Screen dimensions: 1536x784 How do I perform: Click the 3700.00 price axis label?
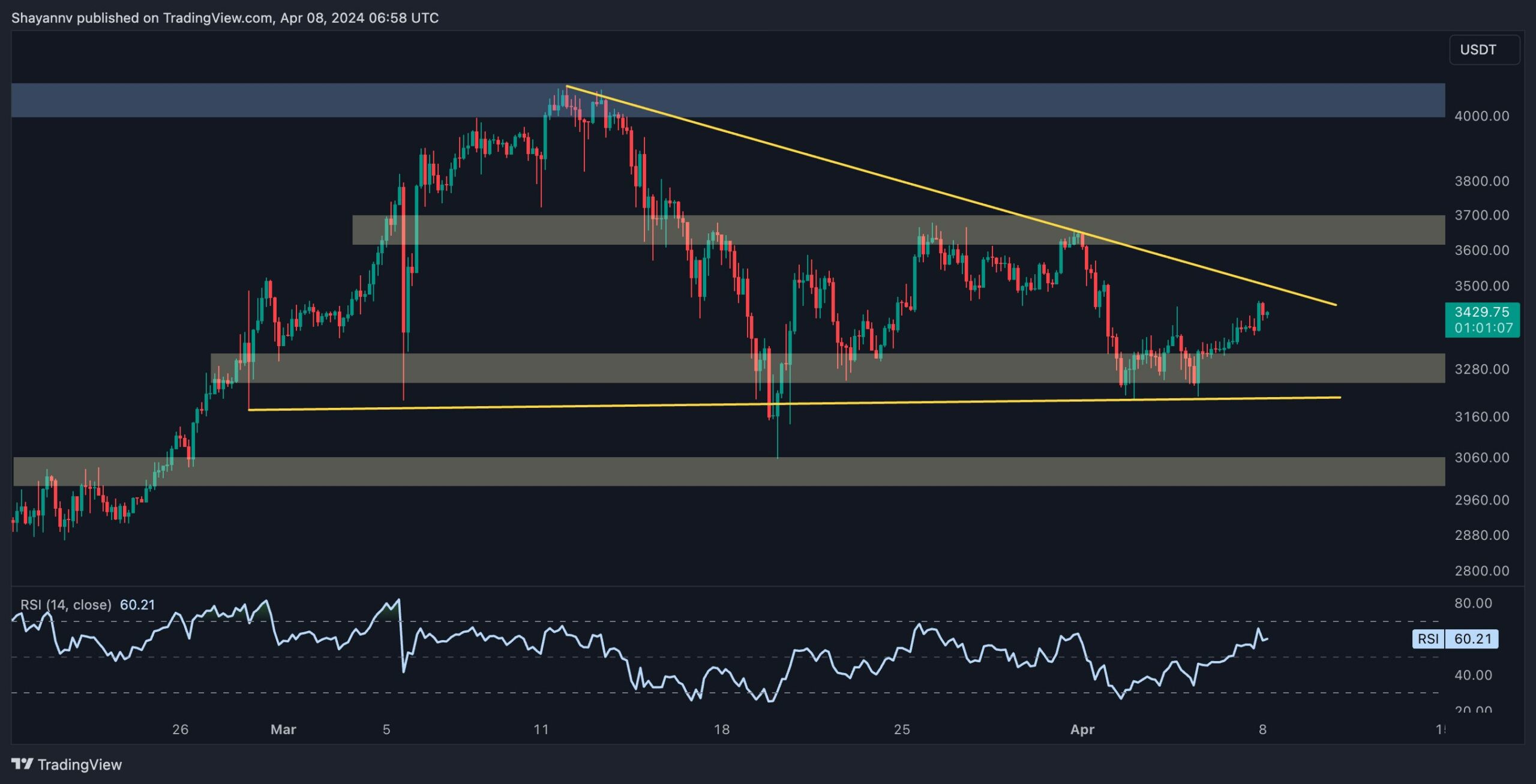[x=1481, y=215]
